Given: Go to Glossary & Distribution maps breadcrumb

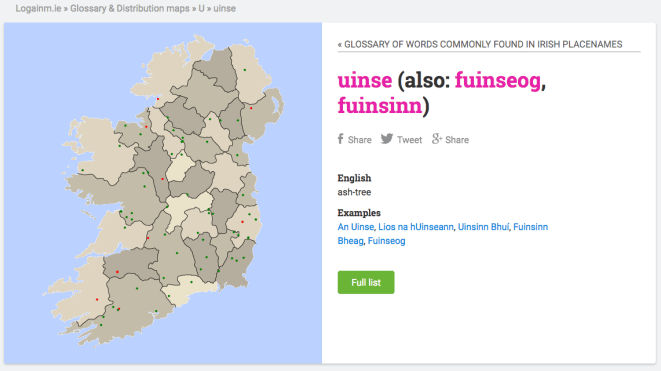Looking at the screenshot, I should [130, 8].
